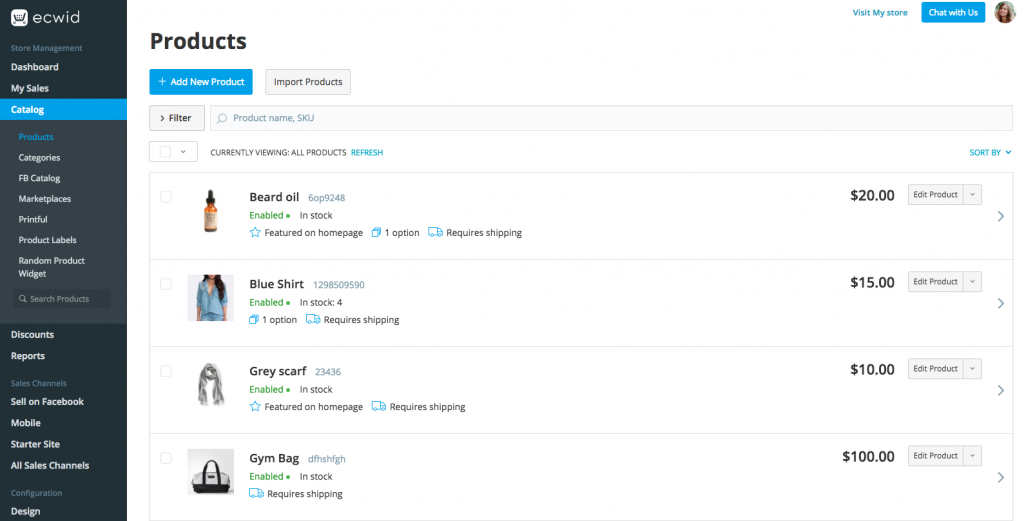Image resolution: width=1024 pixels, height=521 pixels.
Task: Expand the Filter panel
Action: click(177, 118)
